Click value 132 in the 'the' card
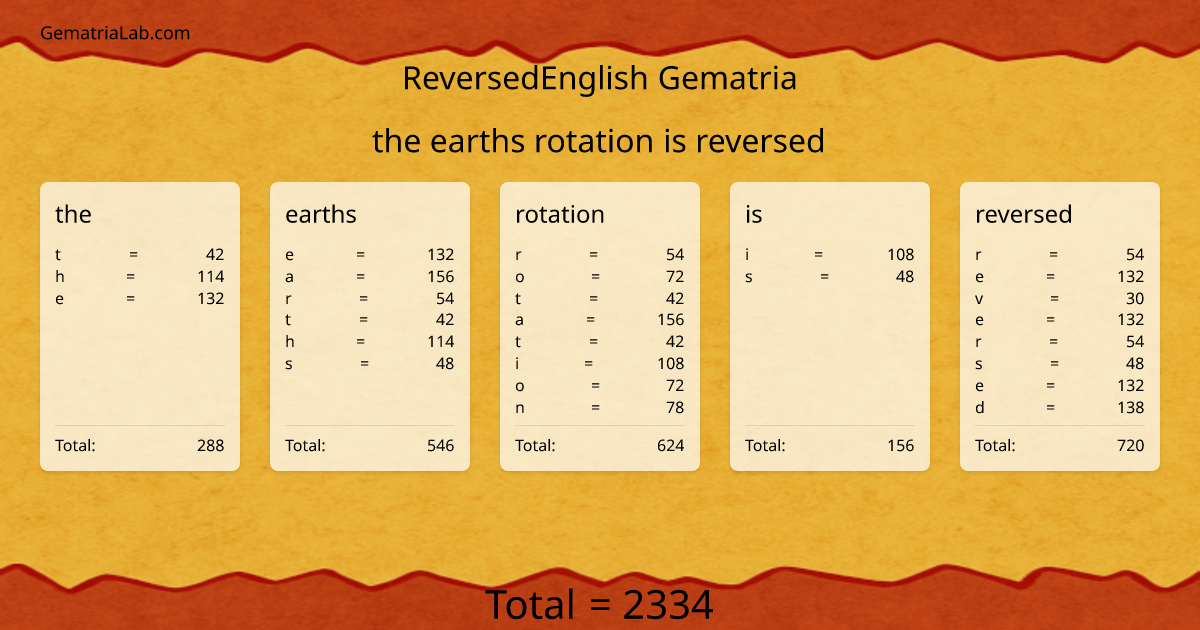The height and width of the screenshot is (630, 1200). tap(211, 299)
